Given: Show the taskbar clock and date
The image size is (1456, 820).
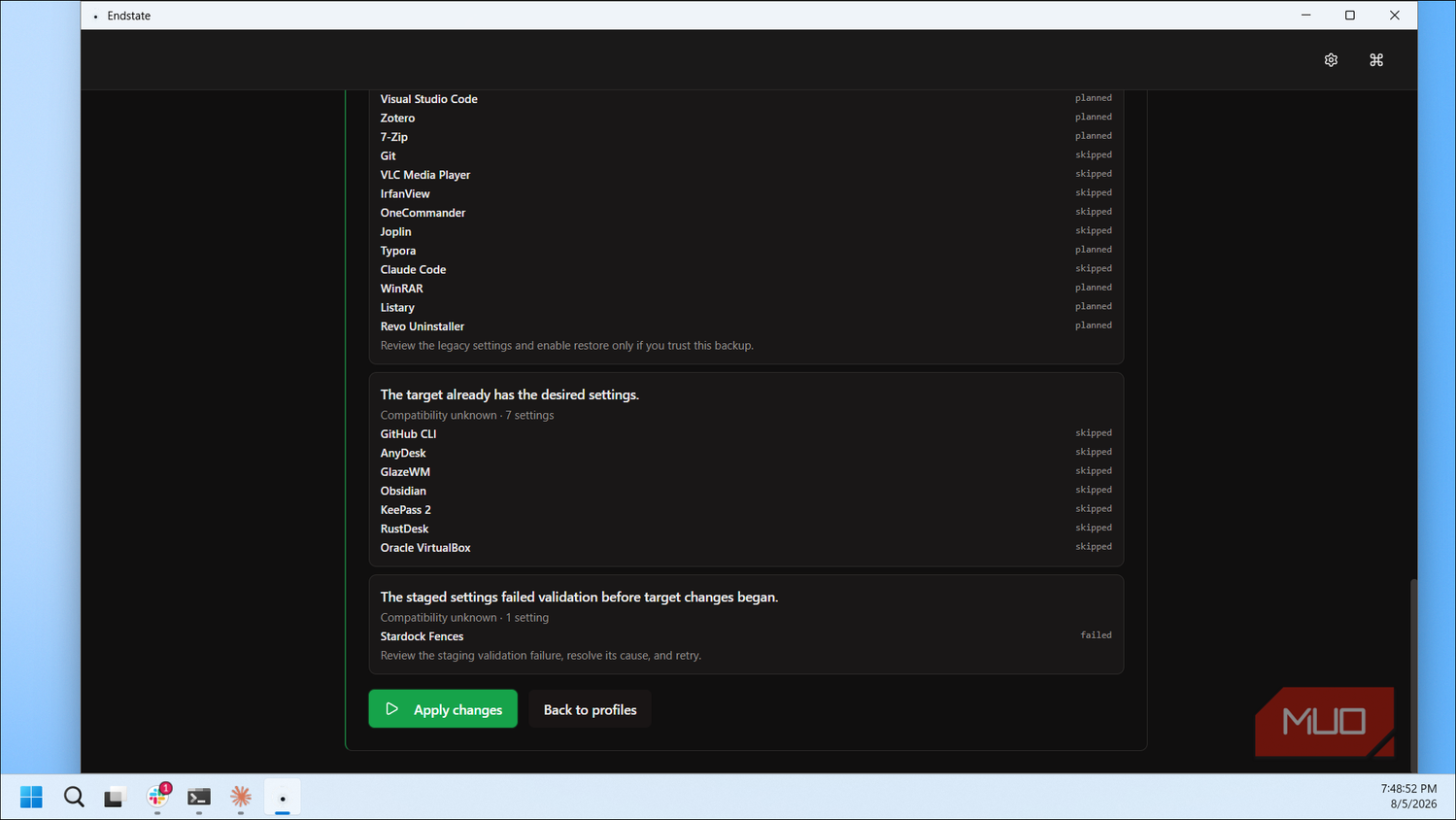Looking at the screenshot, I should [1407, 796].
